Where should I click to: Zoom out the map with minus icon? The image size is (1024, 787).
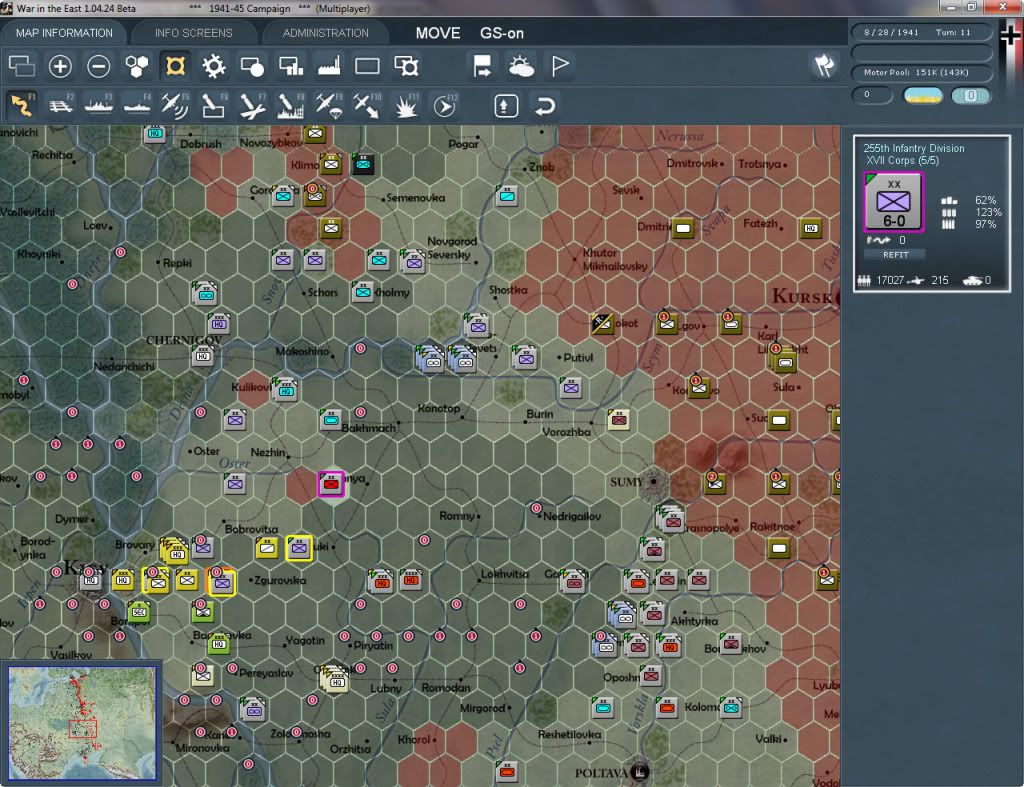click(99, 66)
